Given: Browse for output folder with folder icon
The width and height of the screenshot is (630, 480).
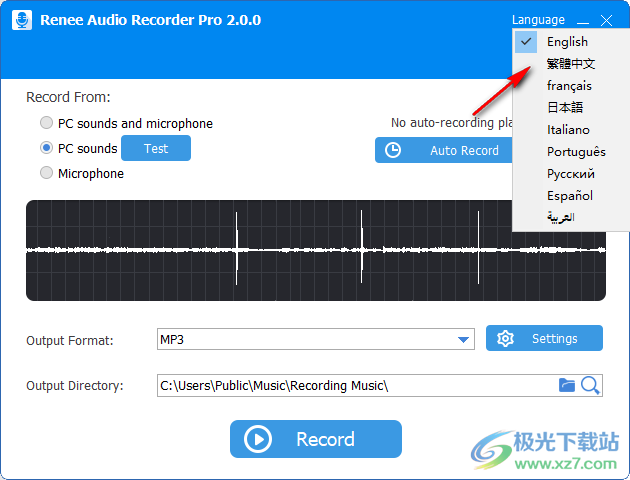Looking at the screenshot, I should (x=567, y=385).
